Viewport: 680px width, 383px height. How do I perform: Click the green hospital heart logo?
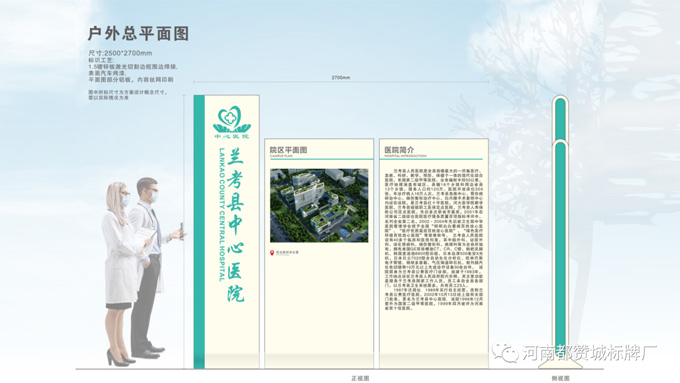[232, 119]
